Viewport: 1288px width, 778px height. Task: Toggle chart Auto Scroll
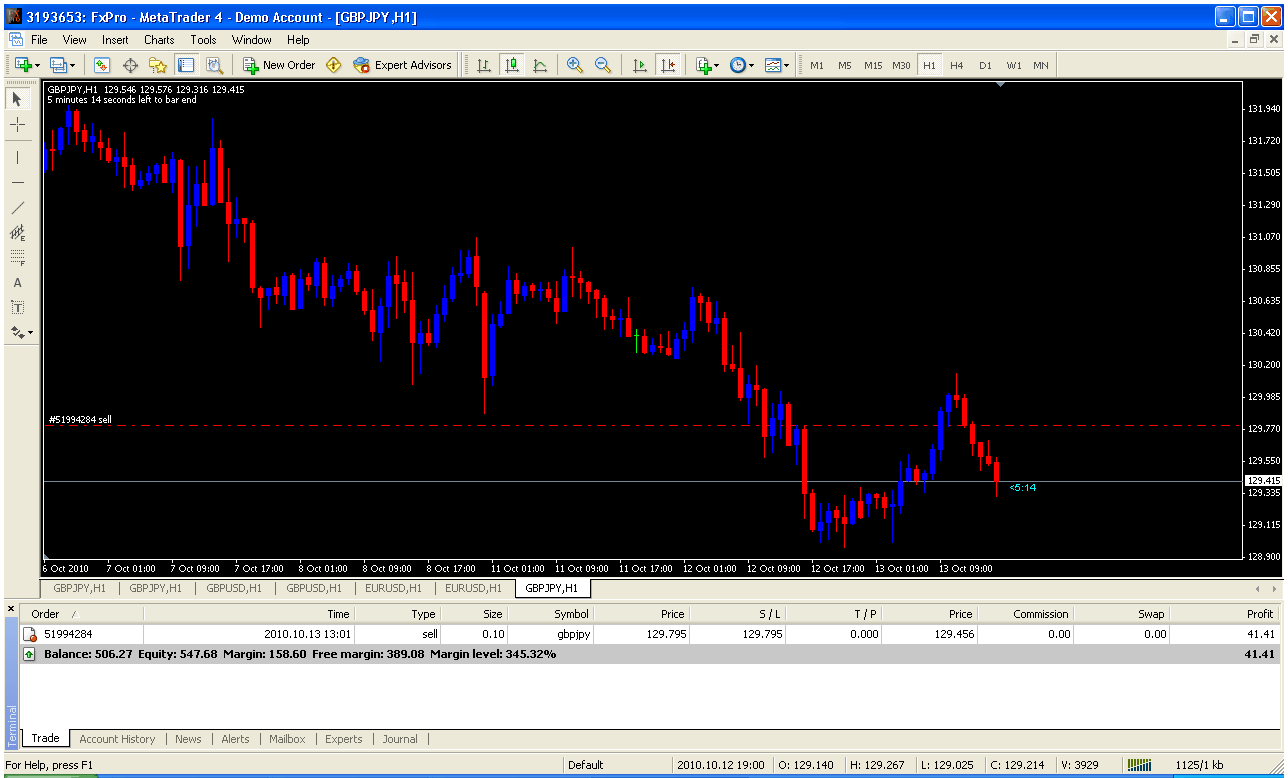click(640, 65)
